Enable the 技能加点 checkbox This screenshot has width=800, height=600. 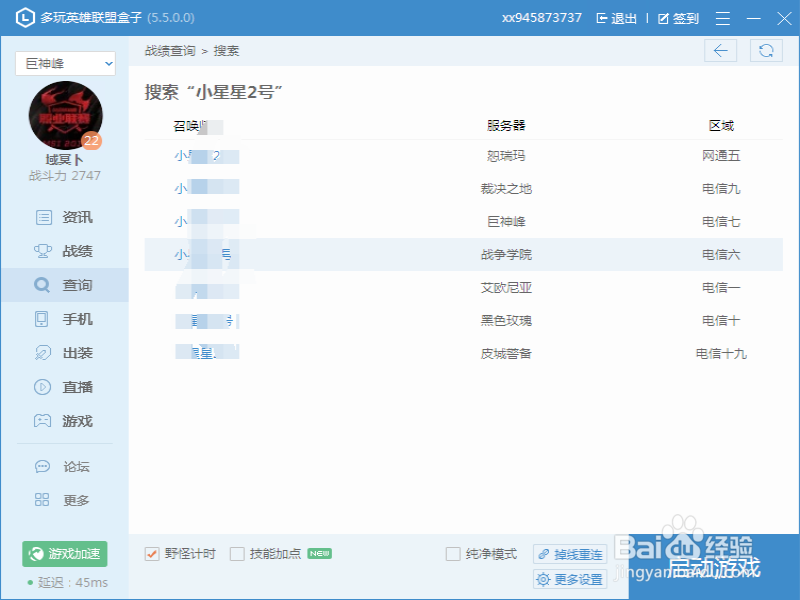pos(237,554)
